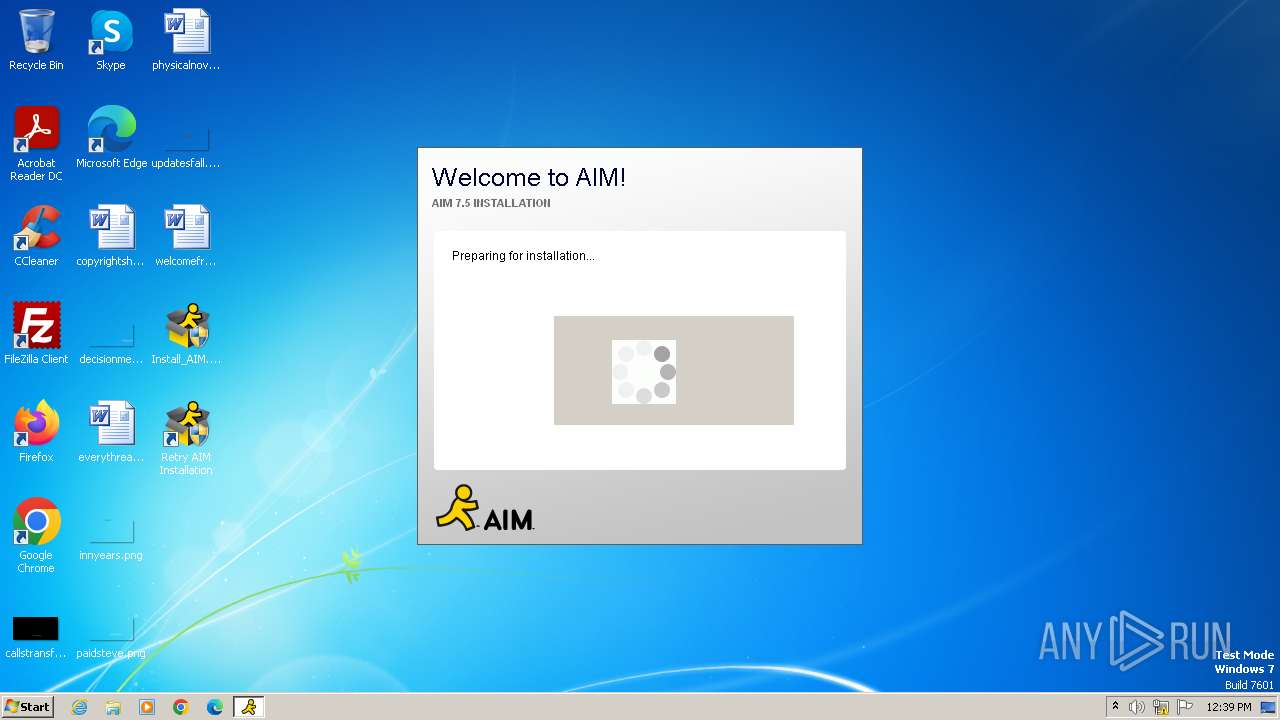Open Chrome from the taskbar
This screenshot has width=1280, height=720.
pyautogui.click(x=181, y=707)
